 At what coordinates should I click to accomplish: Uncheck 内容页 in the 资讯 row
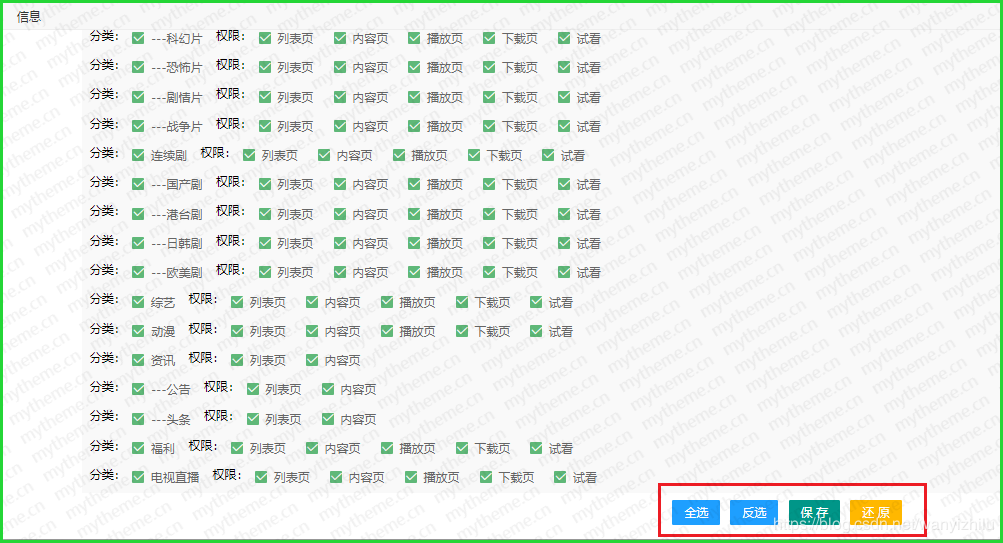(312, 360)
